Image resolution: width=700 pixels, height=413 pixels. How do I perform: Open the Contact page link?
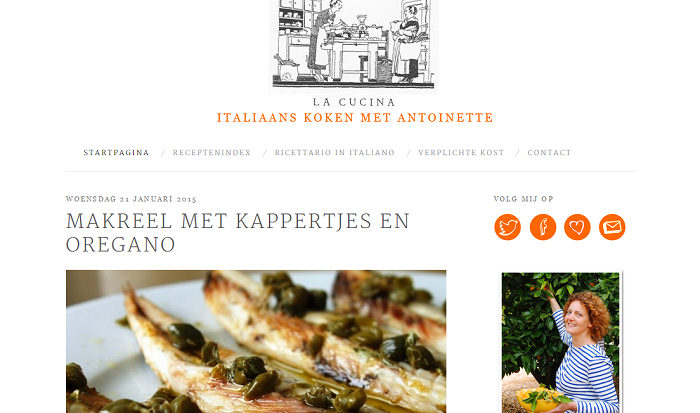[549, 153]
